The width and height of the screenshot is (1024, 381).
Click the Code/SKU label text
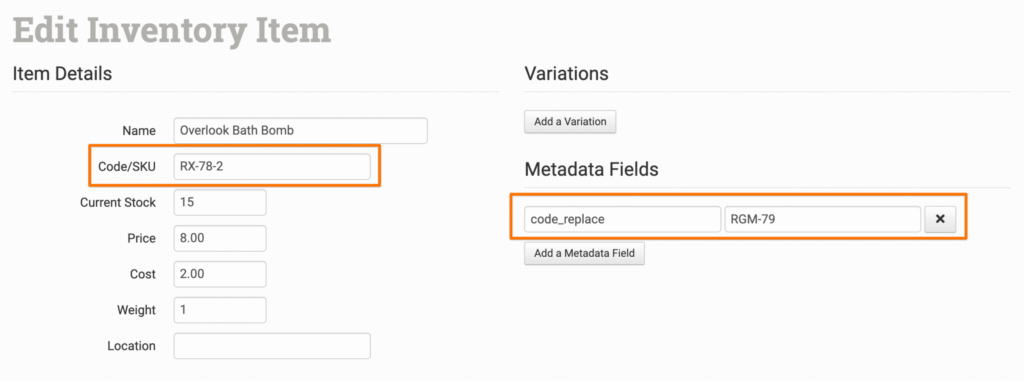tap(127, 167)
